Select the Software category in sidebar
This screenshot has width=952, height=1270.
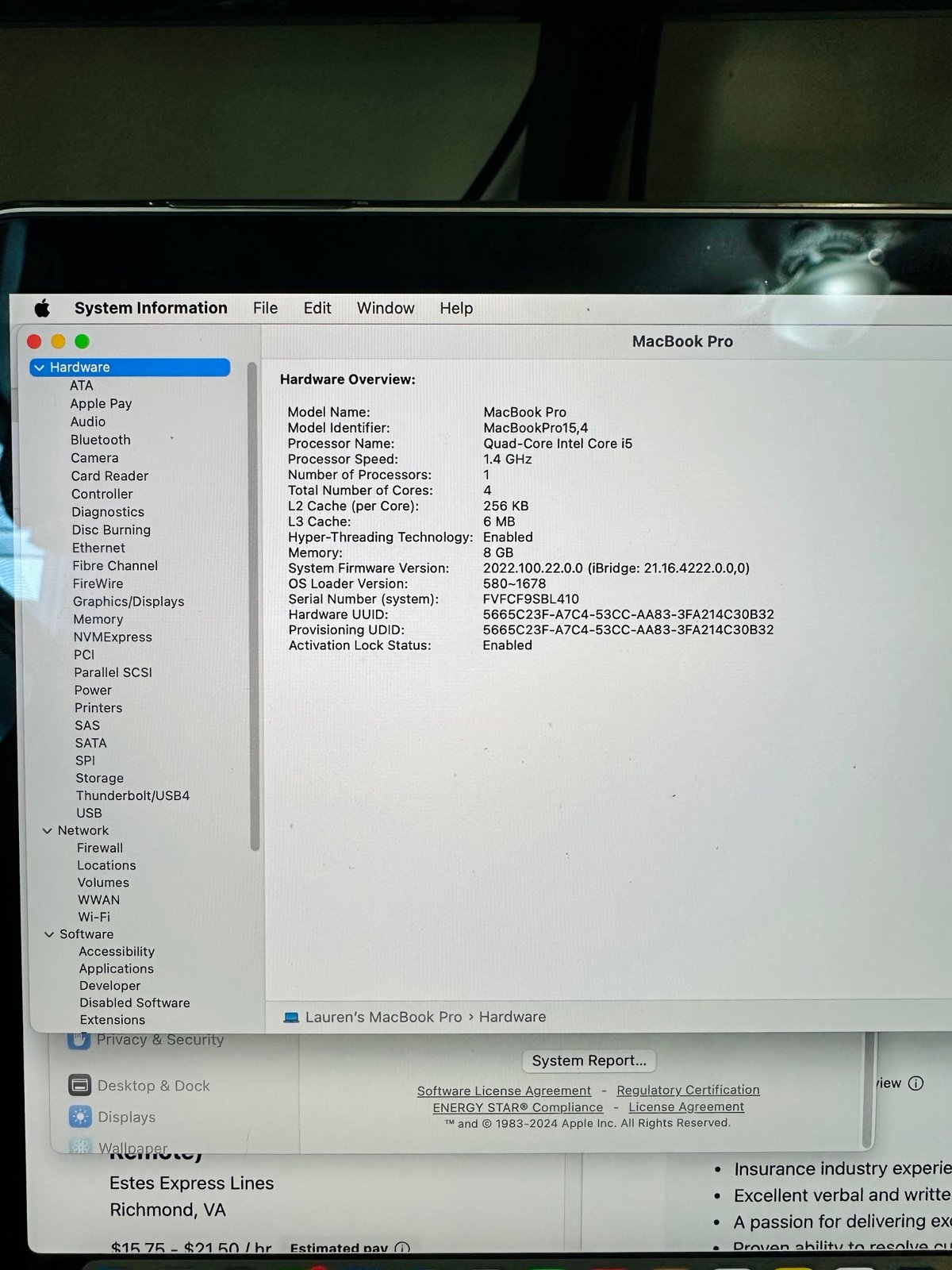(x=86, y=934)
